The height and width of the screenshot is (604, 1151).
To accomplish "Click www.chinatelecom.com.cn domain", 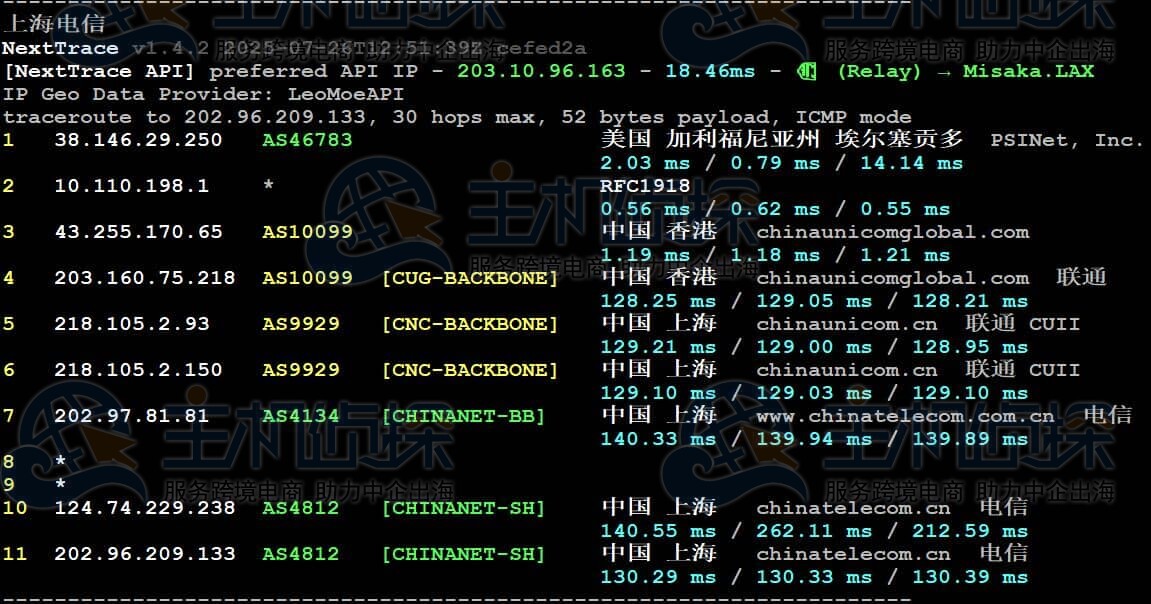I will [905, 416].
